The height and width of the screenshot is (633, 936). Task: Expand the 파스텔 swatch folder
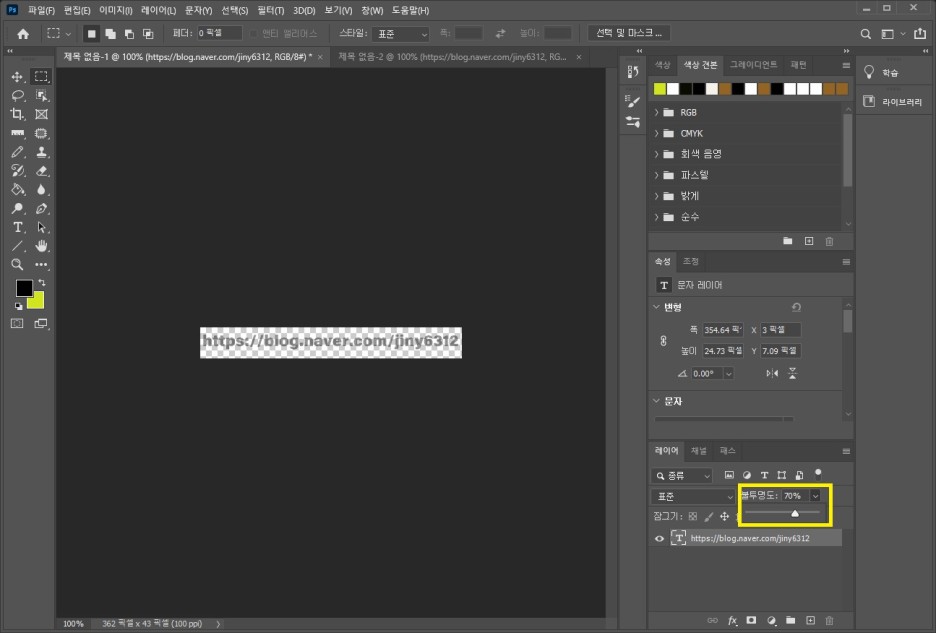point(657,175)
